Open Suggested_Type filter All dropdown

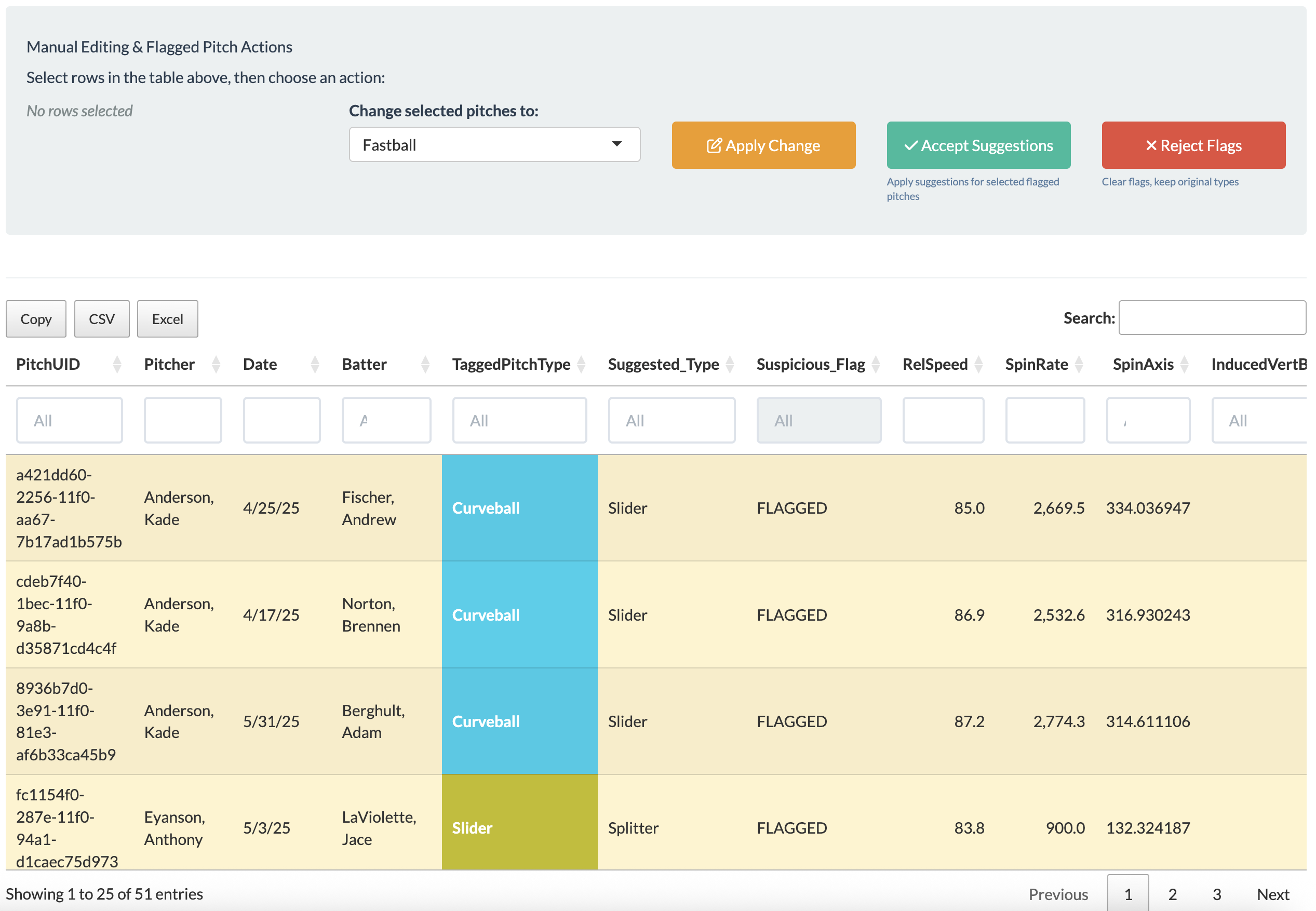point(671,421)
